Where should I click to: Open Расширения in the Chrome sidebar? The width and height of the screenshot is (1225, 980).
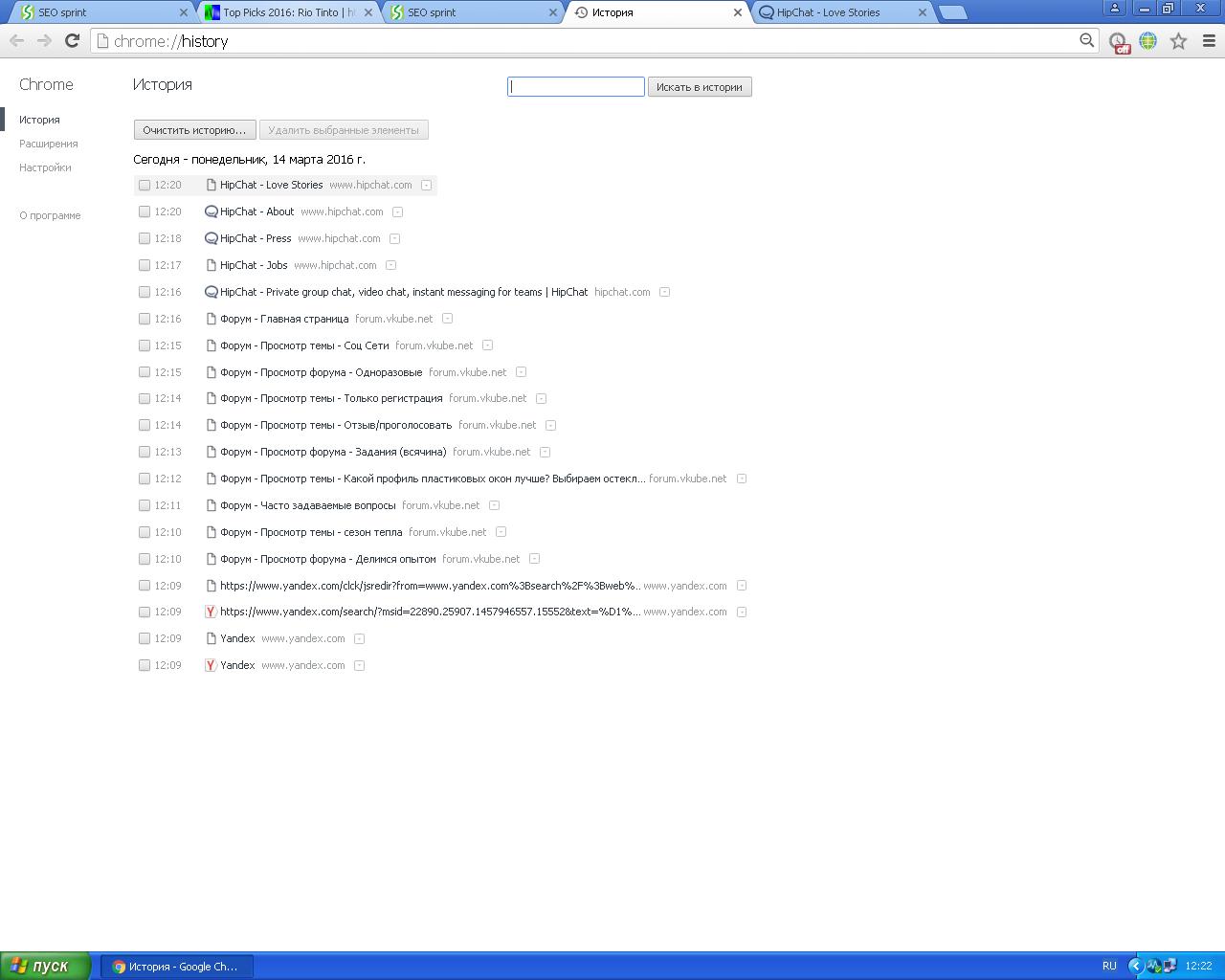[x=49, y=144]
